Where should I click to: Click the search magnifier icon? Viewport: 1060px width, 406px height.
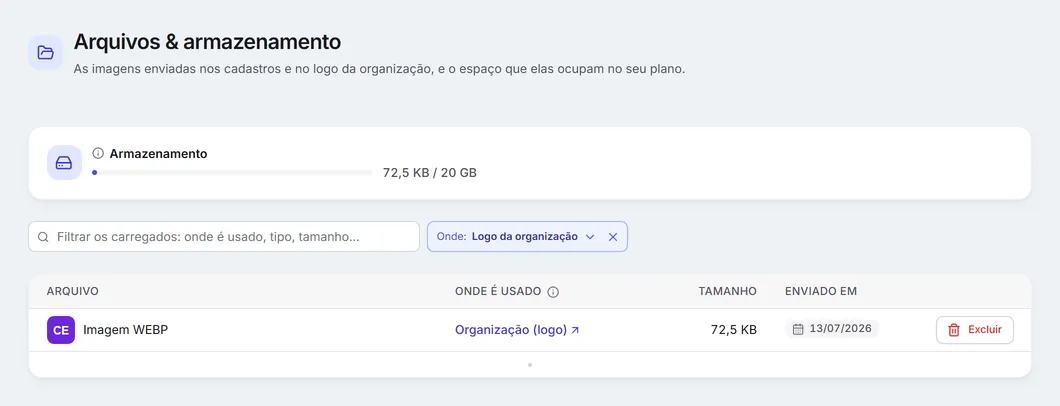(x=43, y=237)
